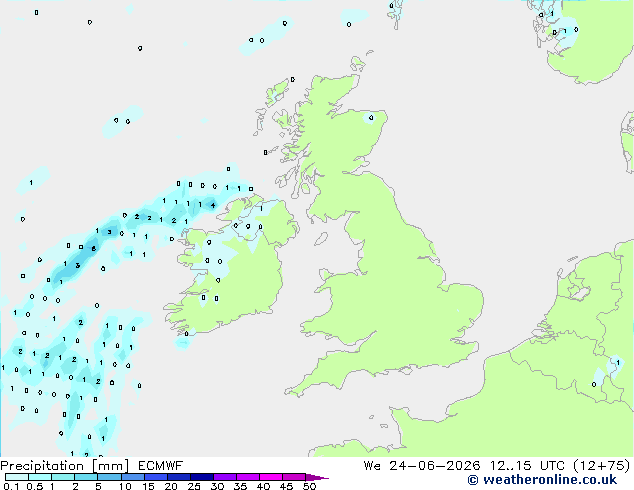Click the '0.1' legend scale label
Screen dimensions: 634x490
point(11,486)
